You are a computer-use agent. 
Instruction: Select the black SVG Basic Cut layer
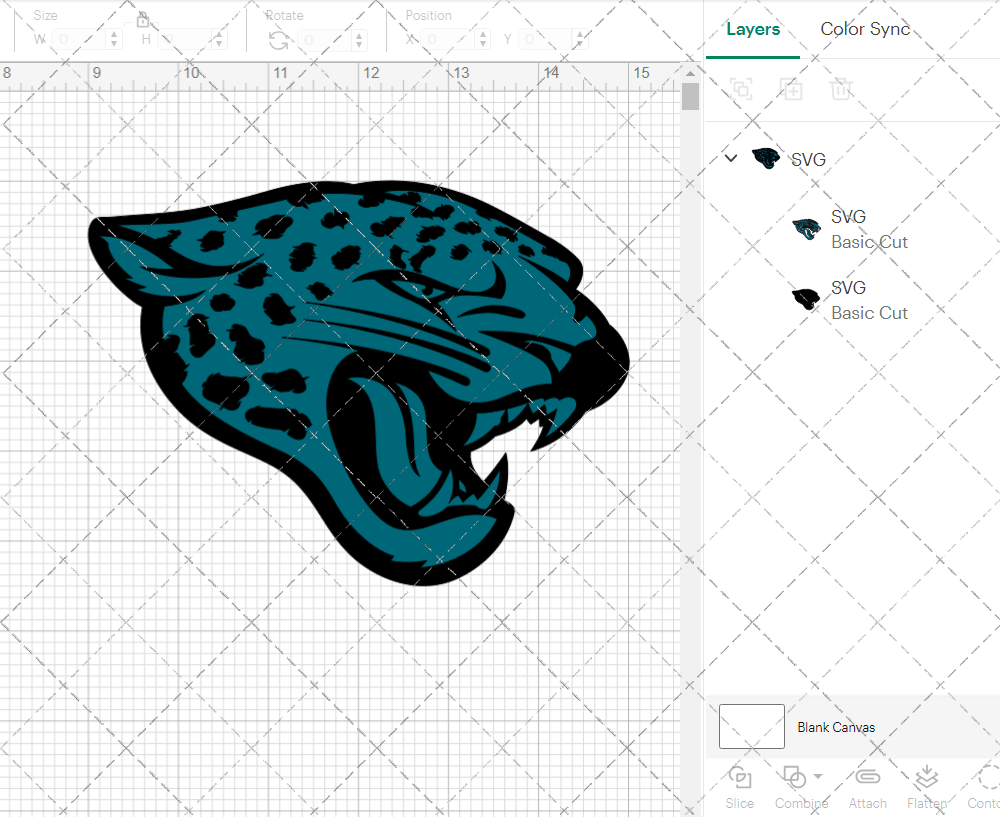tap(850, 300)
